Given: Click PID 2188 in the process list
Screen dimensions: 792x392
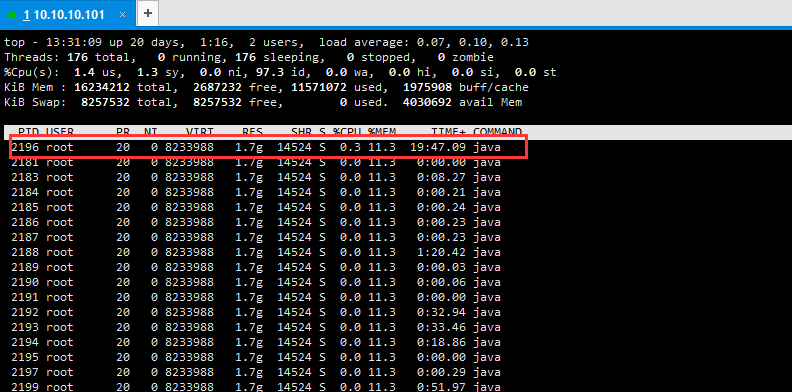Looking at the screenshot, I should click(x=25, y=253).
